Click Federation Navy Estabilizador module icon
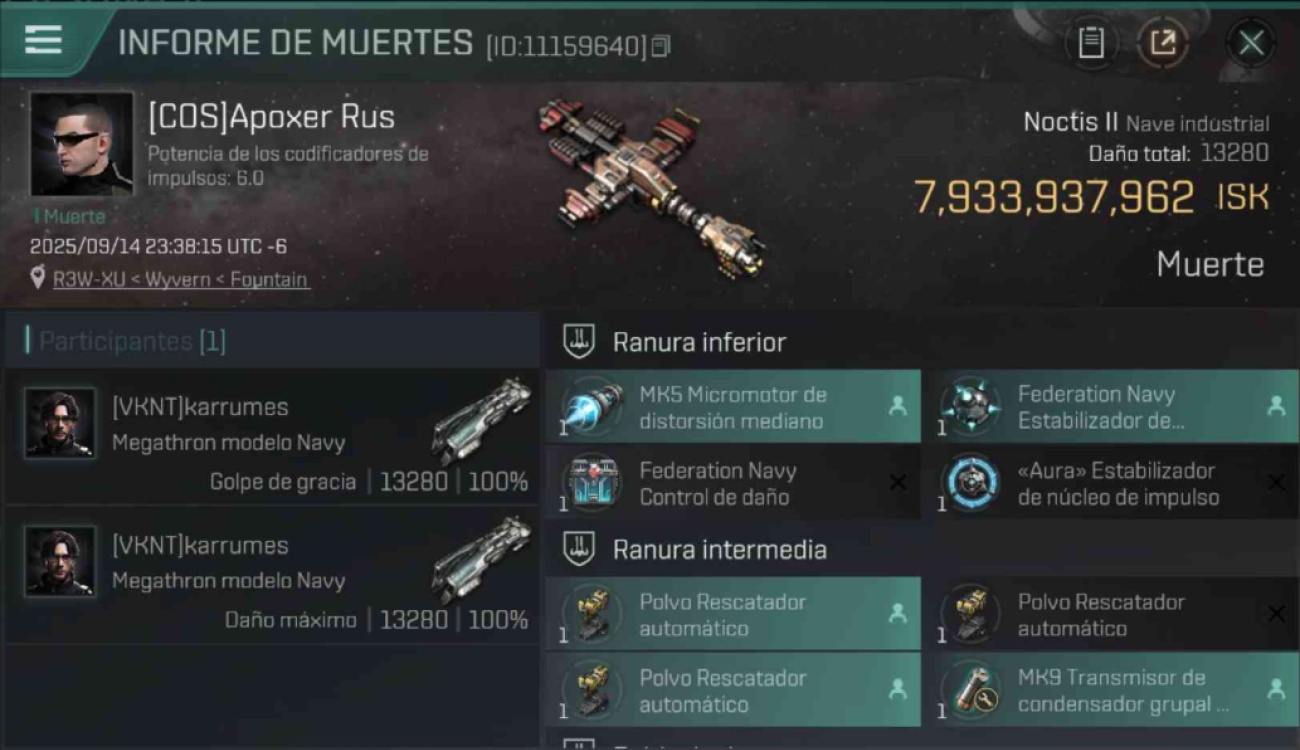Viewport: 1300px width, 750px height. 971,407
